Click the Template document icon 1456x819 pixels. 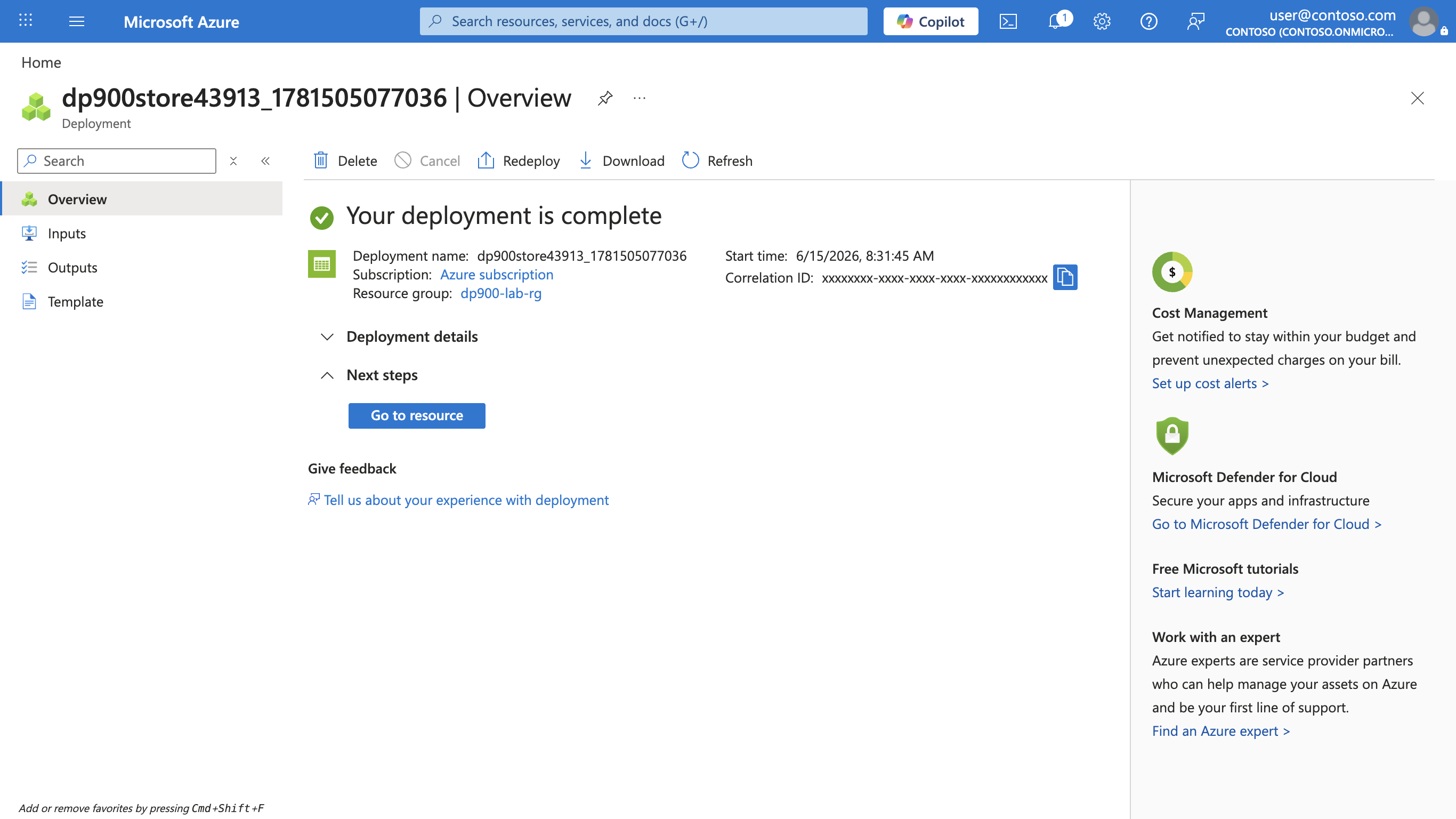(29, 301)
